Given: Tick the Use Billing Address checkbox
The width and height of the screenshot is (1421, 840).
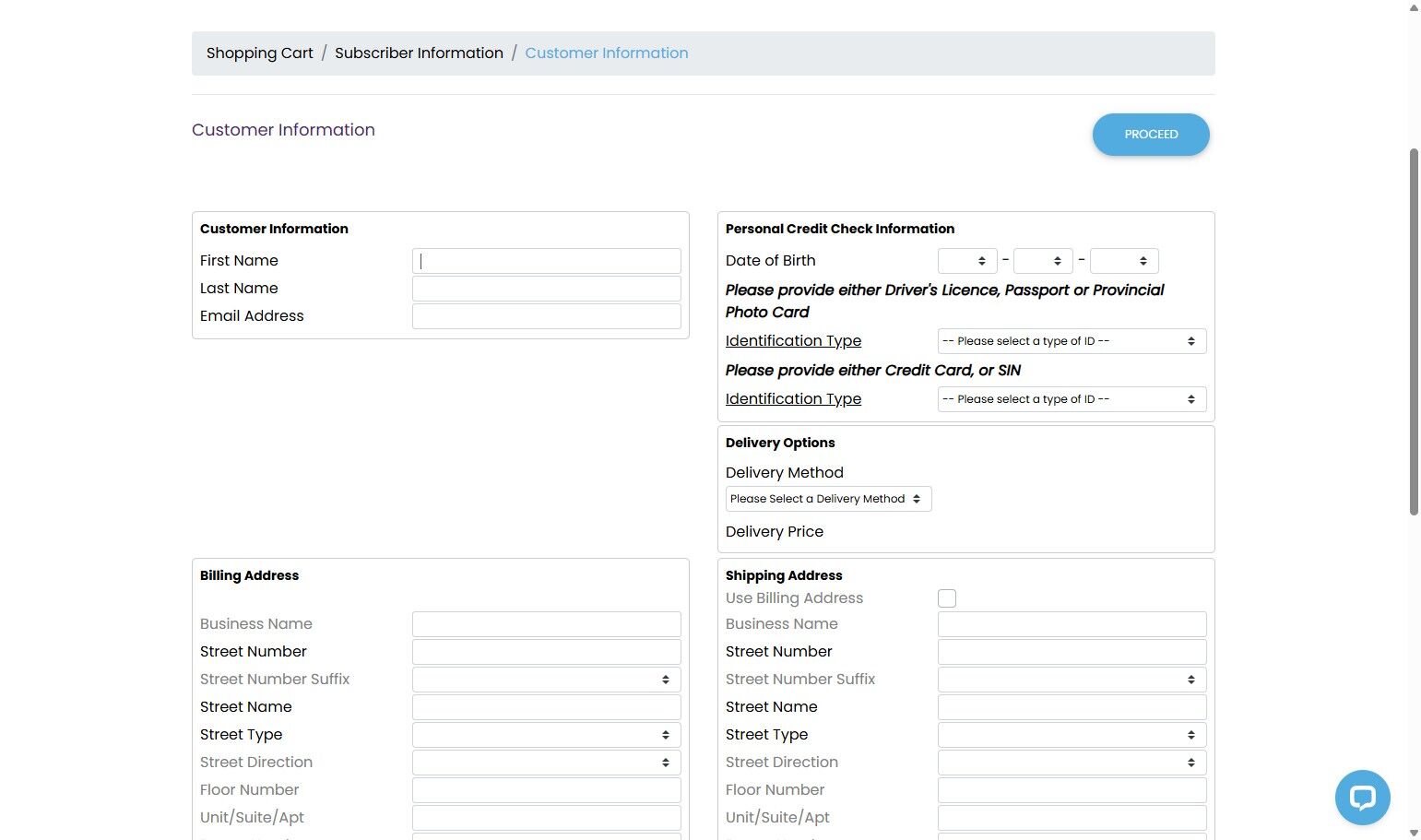Looking at the screenshot, I should coord(947,598).
